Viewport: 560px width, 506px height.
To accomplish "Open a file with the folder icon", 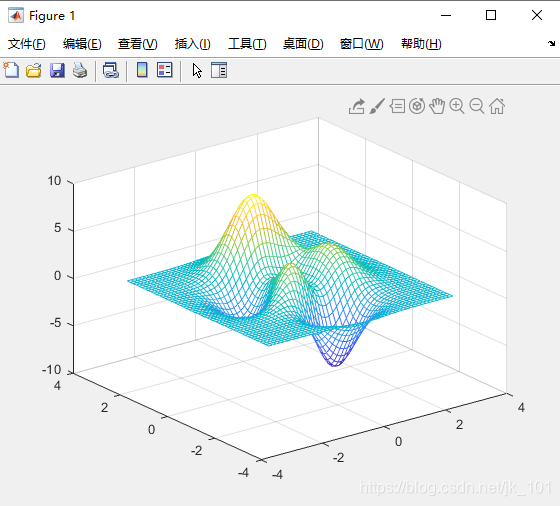I will coord(34,70).
